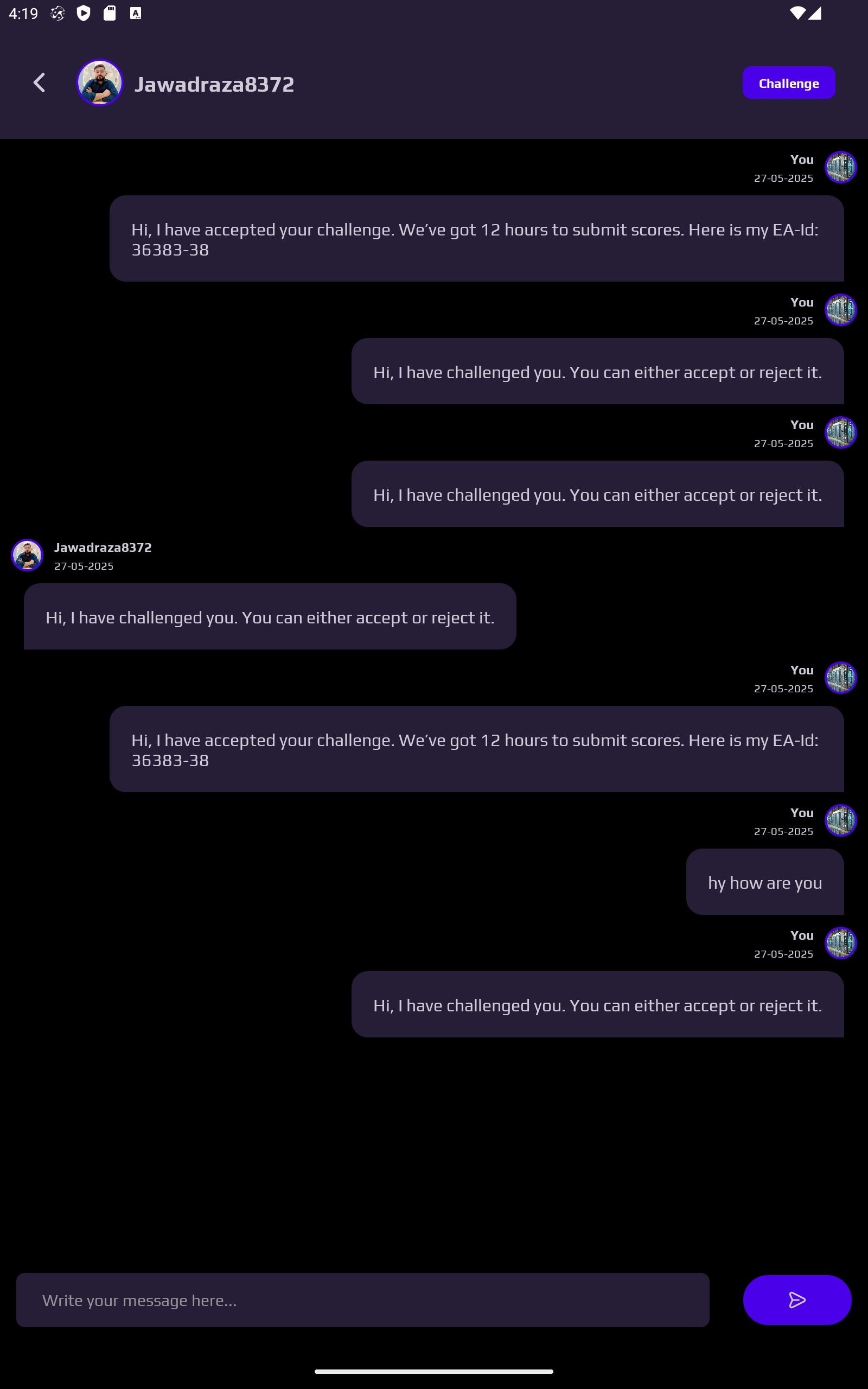
Task: Tap Jawadraza8372's small avatar beside the received message
Action: [x=27, y=555]
